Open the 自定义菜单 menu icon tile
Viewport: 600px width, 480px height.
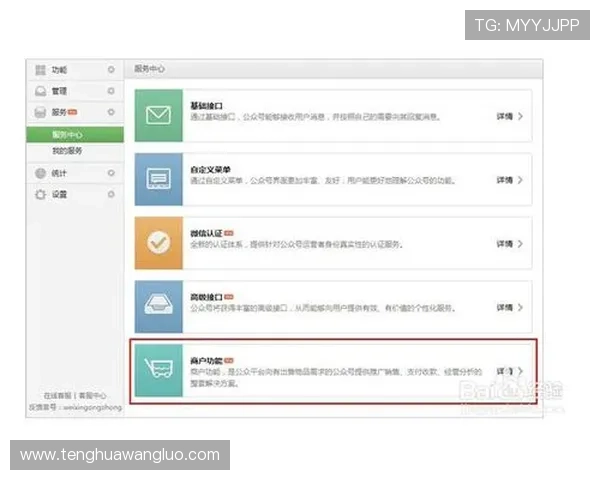[158, 179]
